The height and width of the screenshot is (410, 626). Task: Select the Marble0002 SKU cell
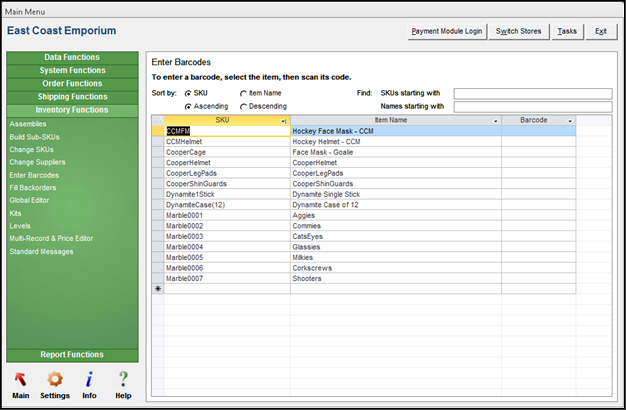tap(227, 226)
